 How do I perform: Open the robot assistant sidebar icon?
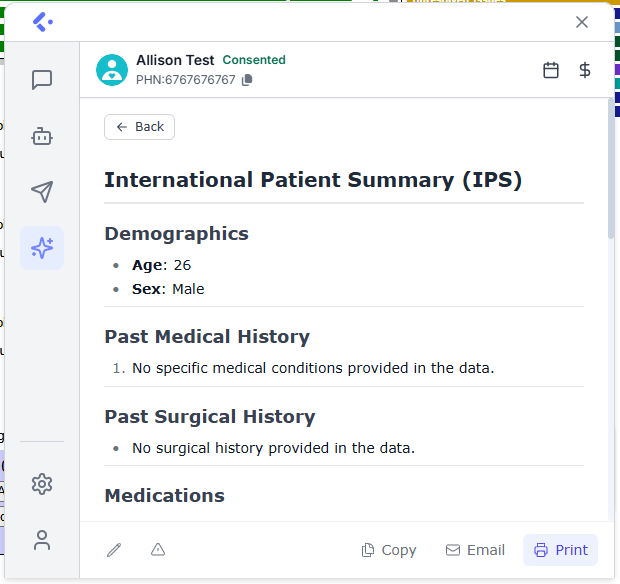[42, 136]
